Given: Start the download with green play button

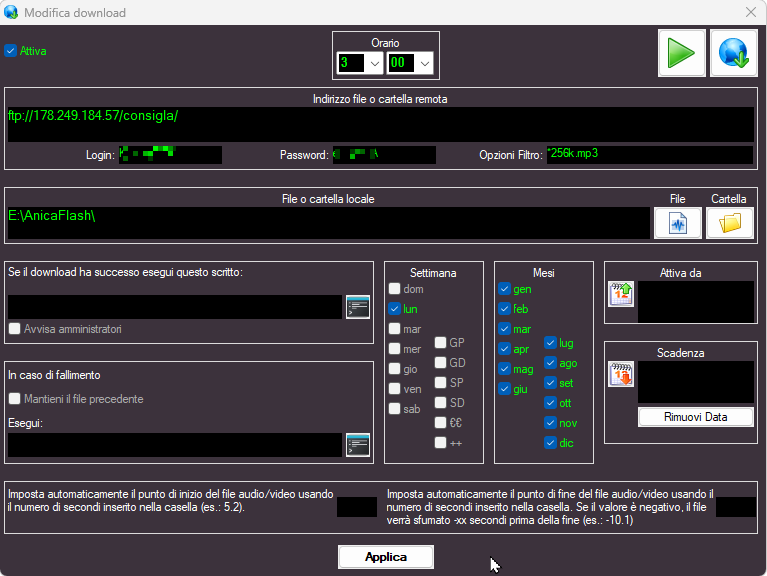Looking at the screenshot, I should [x=681, y=53].
